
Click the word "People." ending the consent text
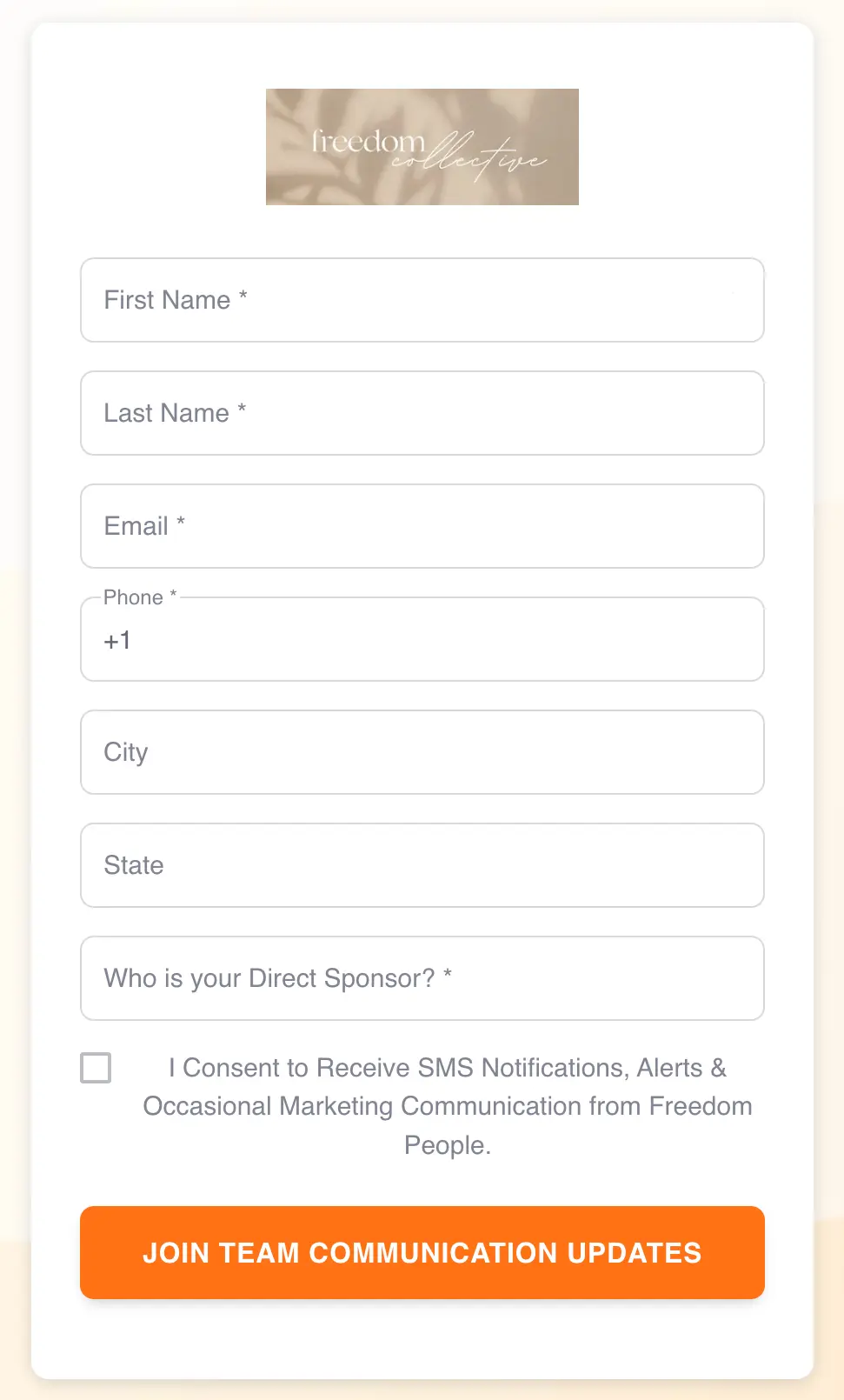pos(448,1145)
